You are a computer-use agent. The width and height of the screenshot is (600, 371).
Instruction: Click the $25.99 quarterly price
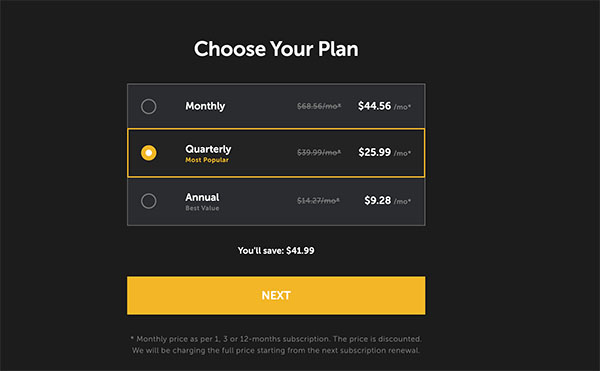coord(375,152)
